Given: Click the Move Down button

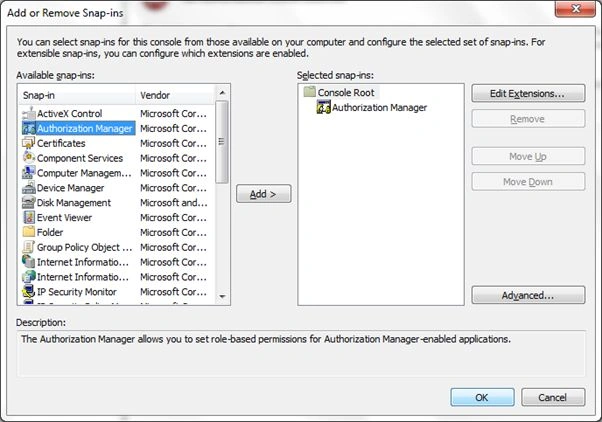Looking at the screenshot, I should (x=528, y=182).
